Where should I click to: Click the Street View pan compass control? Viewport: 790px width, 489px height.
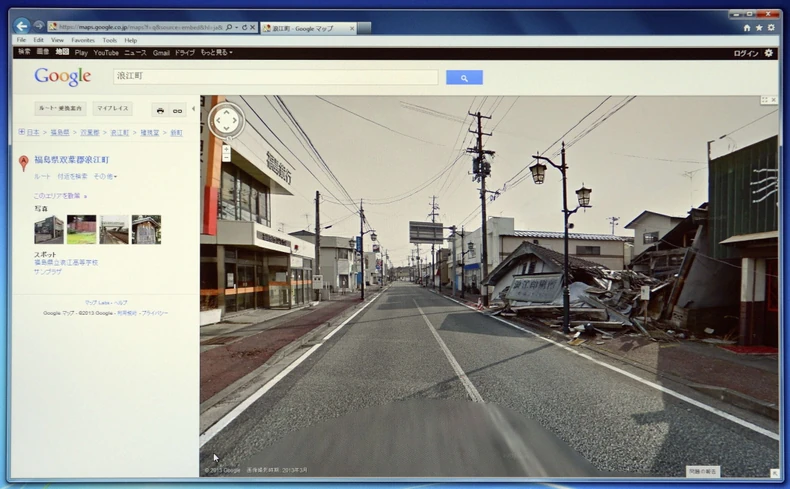[226, 121]
